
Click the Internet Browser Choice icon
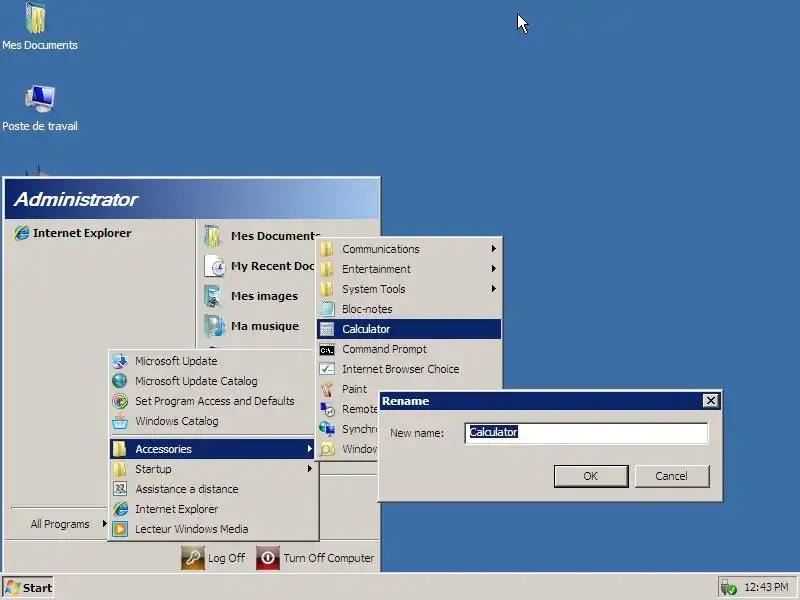[x=327, y=369]
